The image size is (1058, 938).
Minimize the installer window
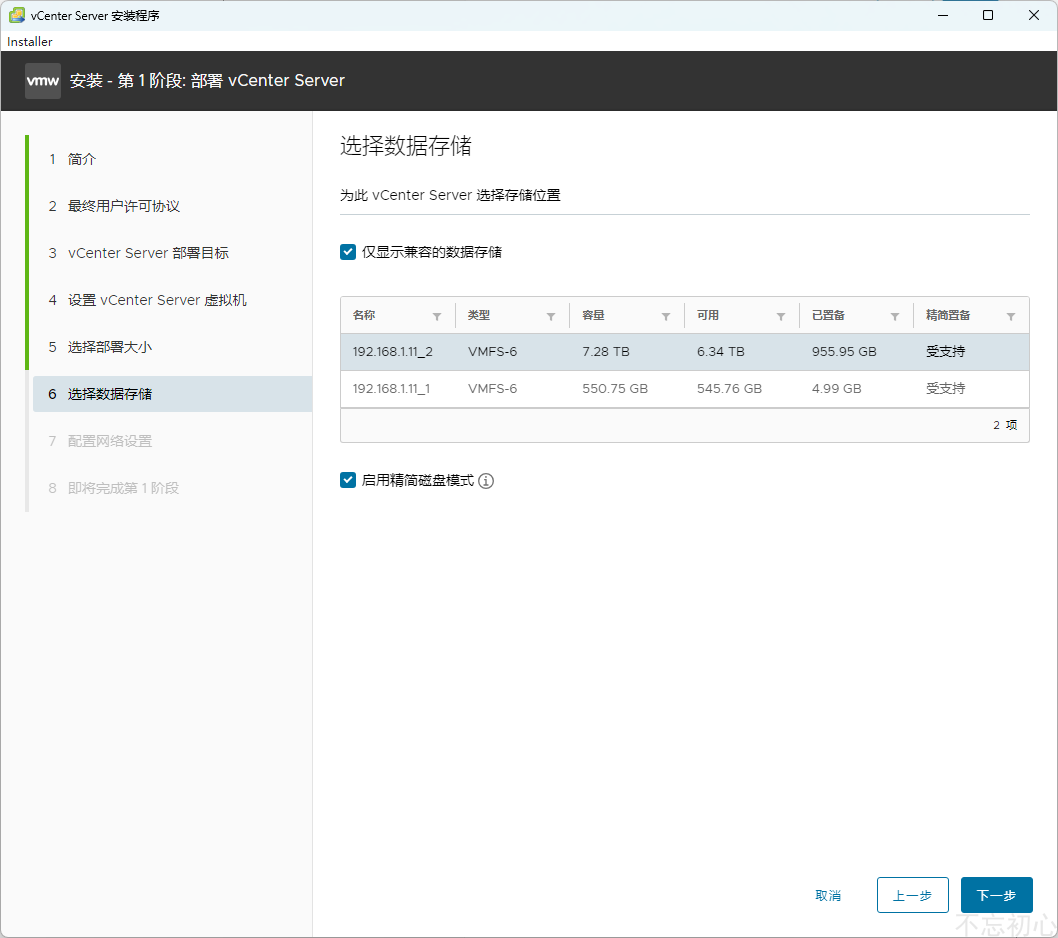(943, 16)
